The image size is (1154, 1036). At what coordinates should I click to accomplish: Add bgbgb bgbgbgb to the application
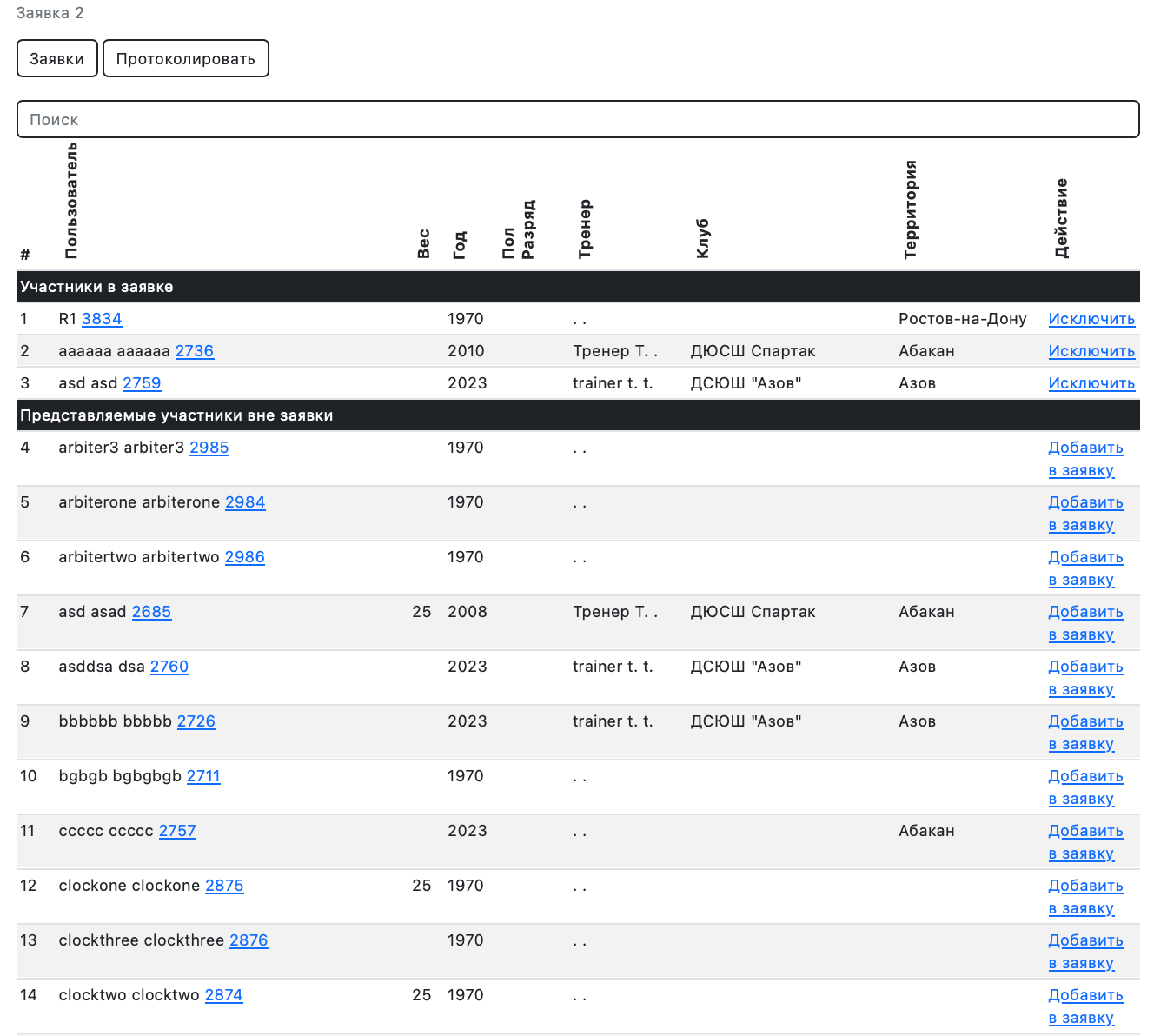1085,787
